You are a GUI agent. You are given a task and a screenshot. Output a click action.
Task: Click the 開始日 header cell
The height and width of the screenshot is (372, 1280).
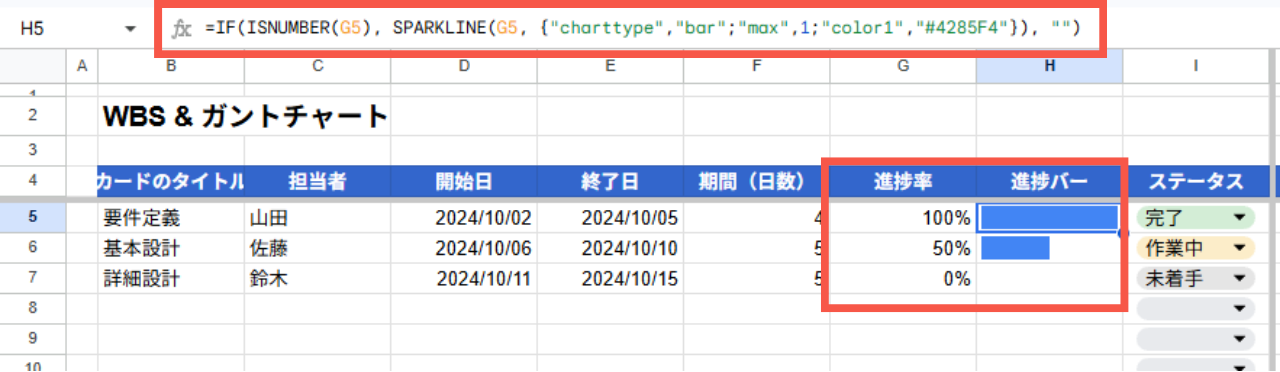464,181
